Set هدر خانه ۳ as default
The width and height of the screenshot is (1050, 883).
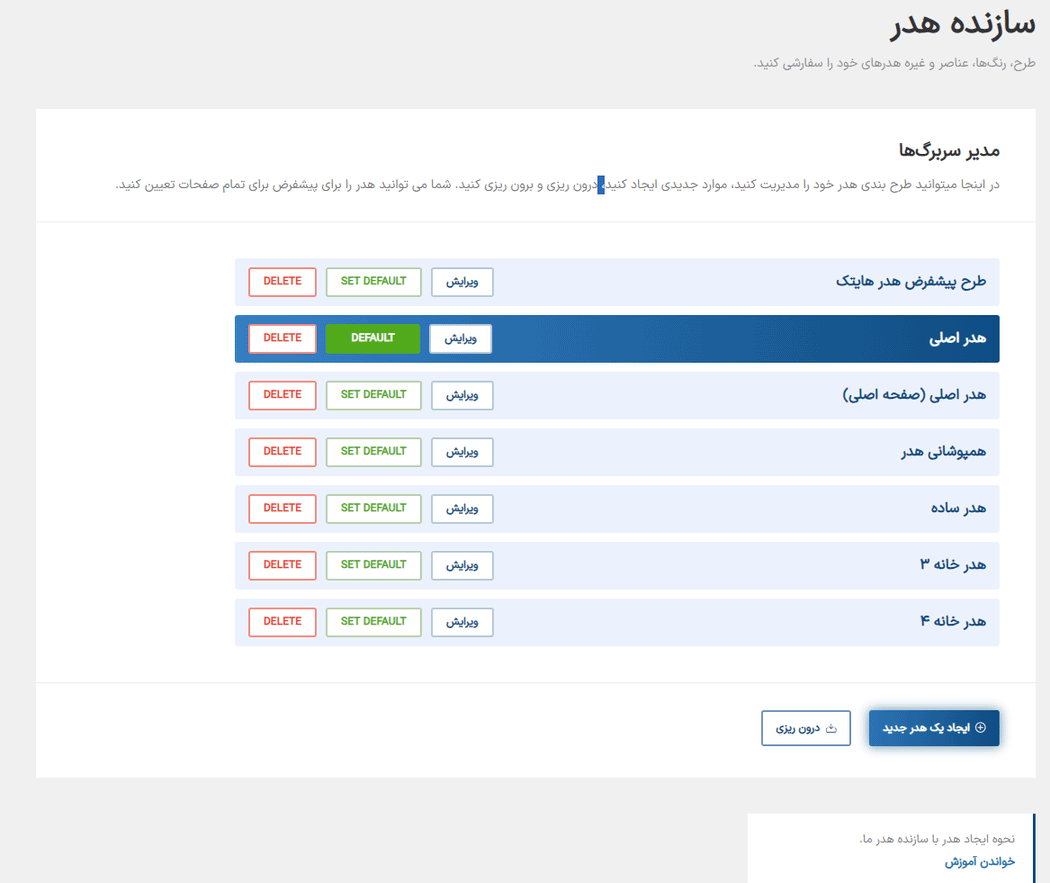[374, 566]
